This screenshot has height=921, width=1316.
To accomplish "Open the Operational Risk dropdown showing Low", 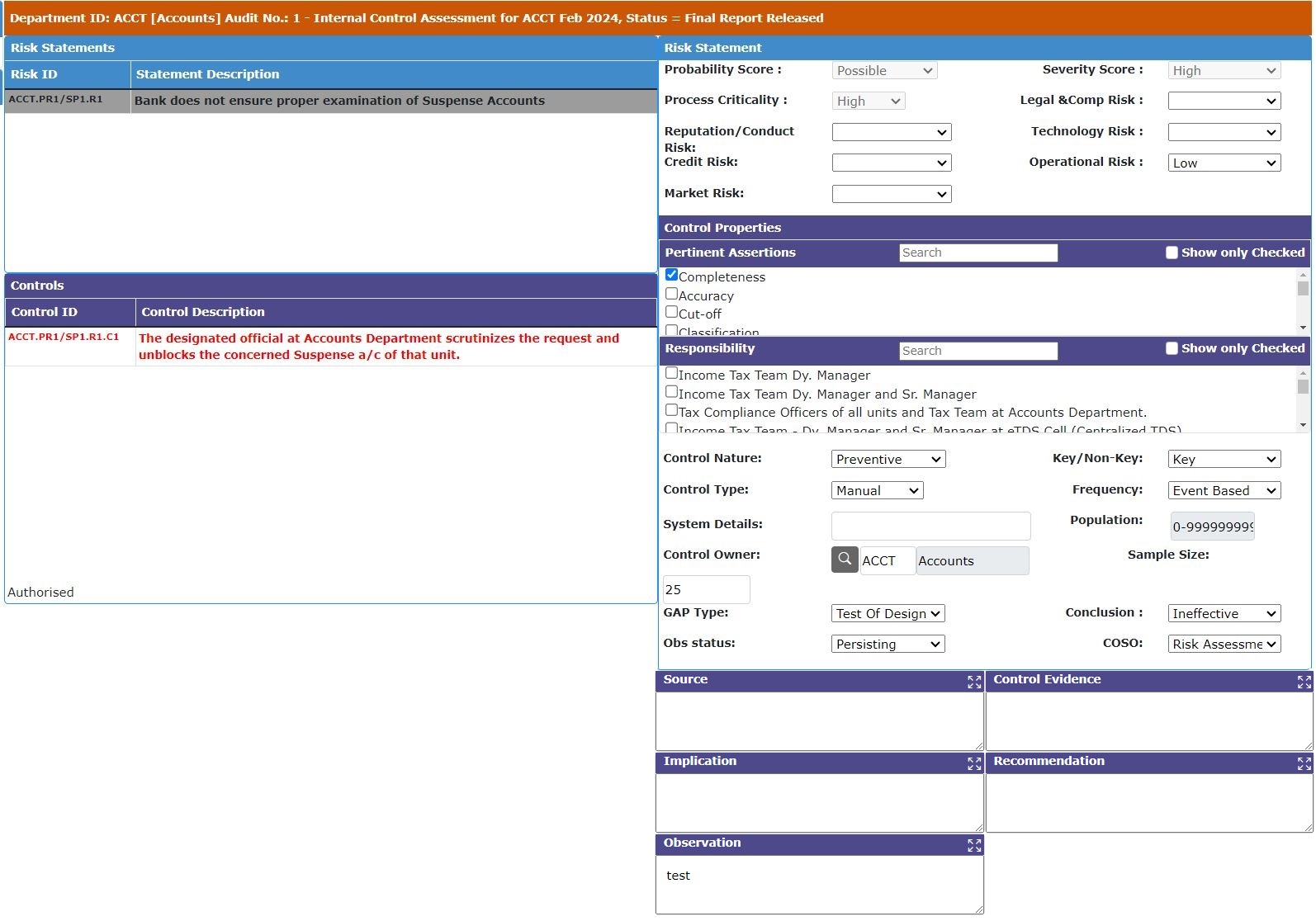I will pyautogui.click(x=1224, y=163).
